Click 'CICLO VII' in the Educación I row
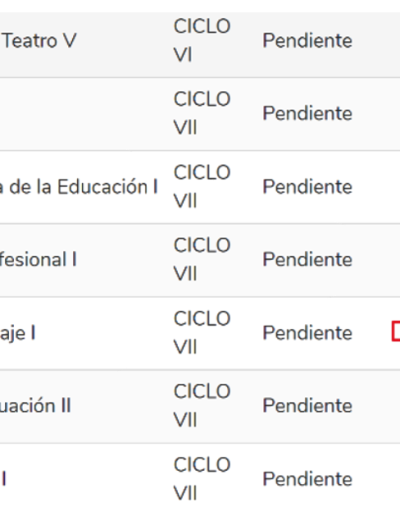 tap(202, 186)
